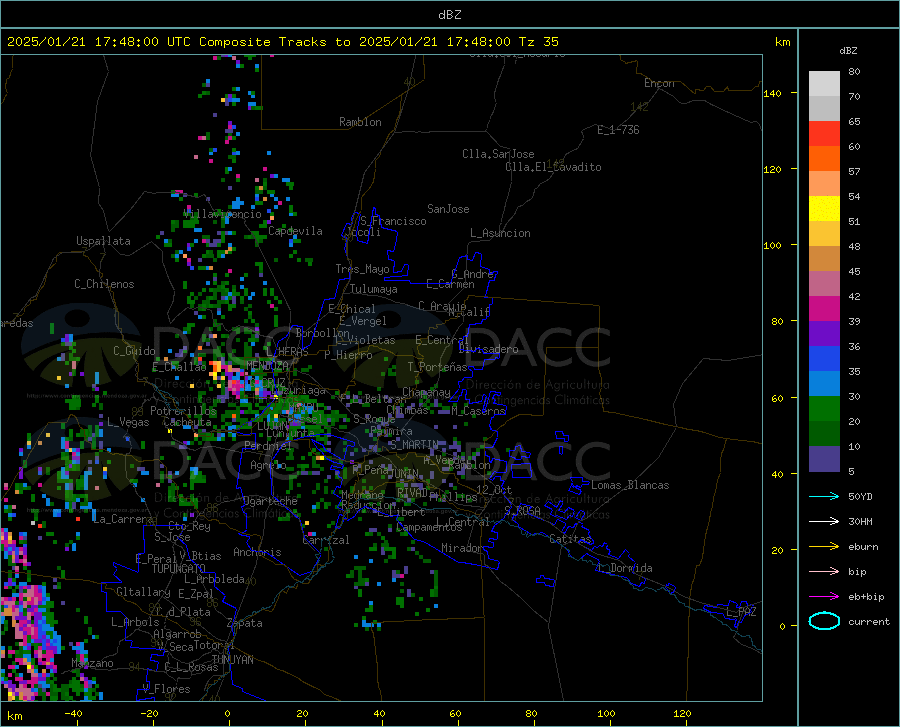Click the 'TUNUYAN' map label
Image resolution: width=900 pixels, height=727 pixels.
click(232, 660)
